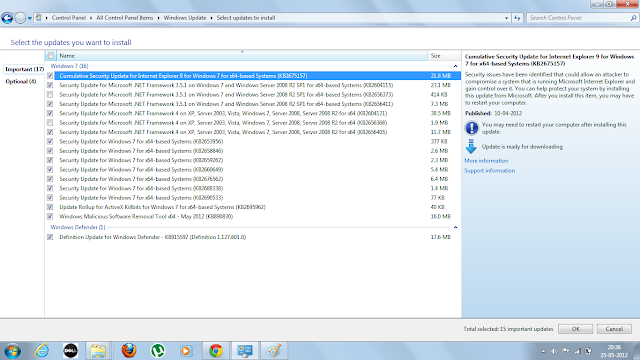640x360 pixels.
Task: Select Windows Malicious Software Removal Tool row
Action: pyautogui.click(x=253, y=217)
